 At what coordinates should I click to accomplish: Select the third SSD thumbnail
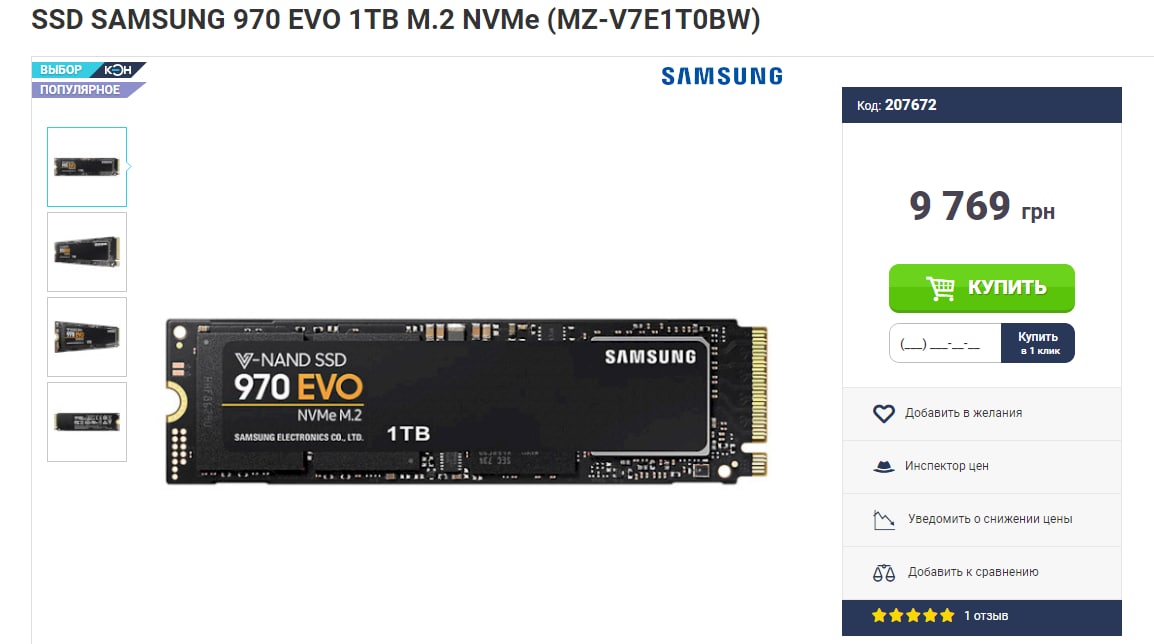(x=87, y=337)
